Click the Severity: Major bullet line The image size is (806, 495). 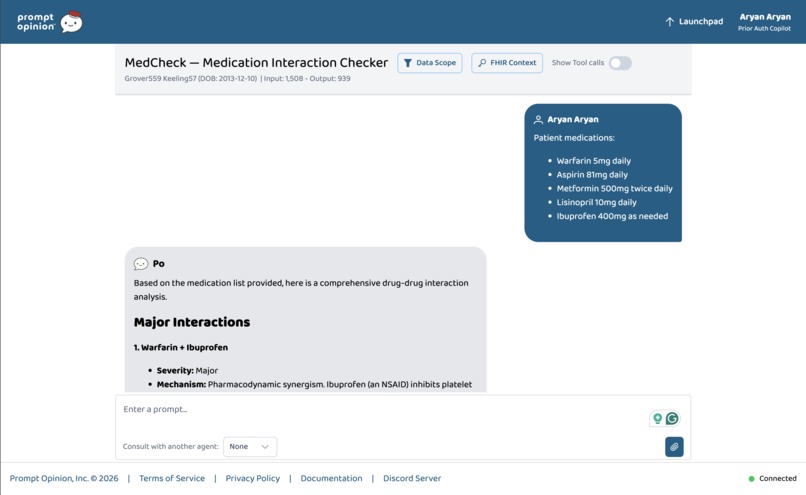coord(187,371)
